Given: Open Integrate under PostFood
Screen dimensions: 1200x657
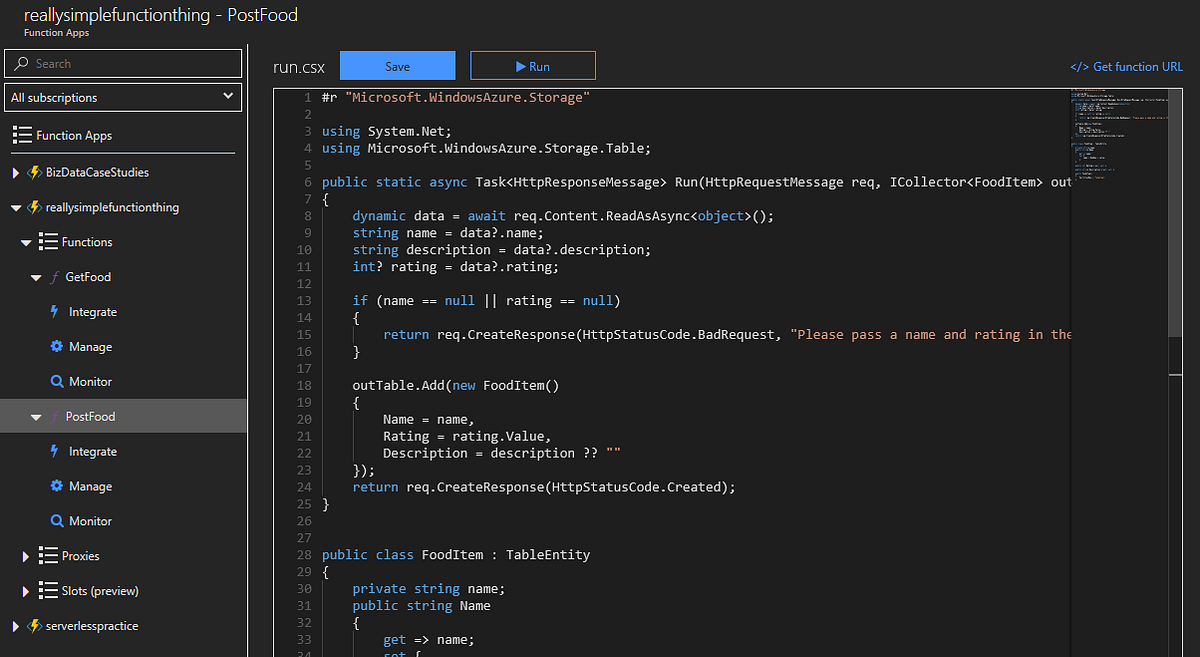Looking at the screenshot, I should pyautogui.click(x=92, y=452).
